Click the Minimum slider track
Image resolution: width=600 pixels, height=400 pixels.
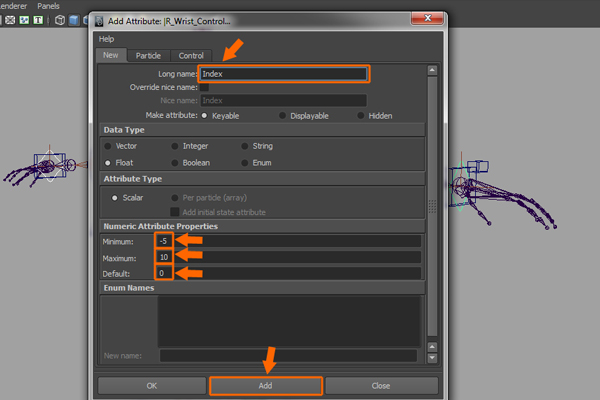pyautogui.click(x=297, y=241)
